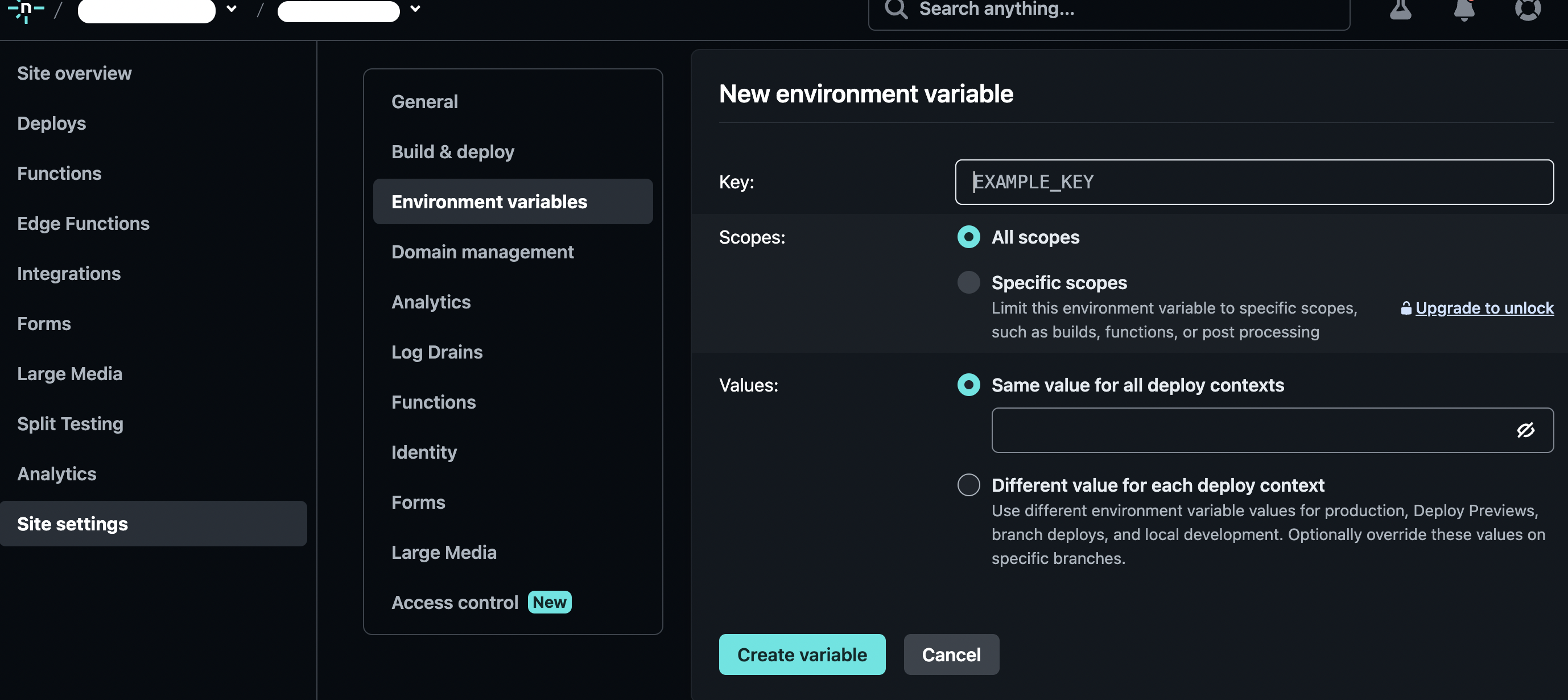Choose Different value for each deploy context
Image resolution: width=1568 pixels, height=700 pixels.
pyautogui.click(x=968, y=485)
